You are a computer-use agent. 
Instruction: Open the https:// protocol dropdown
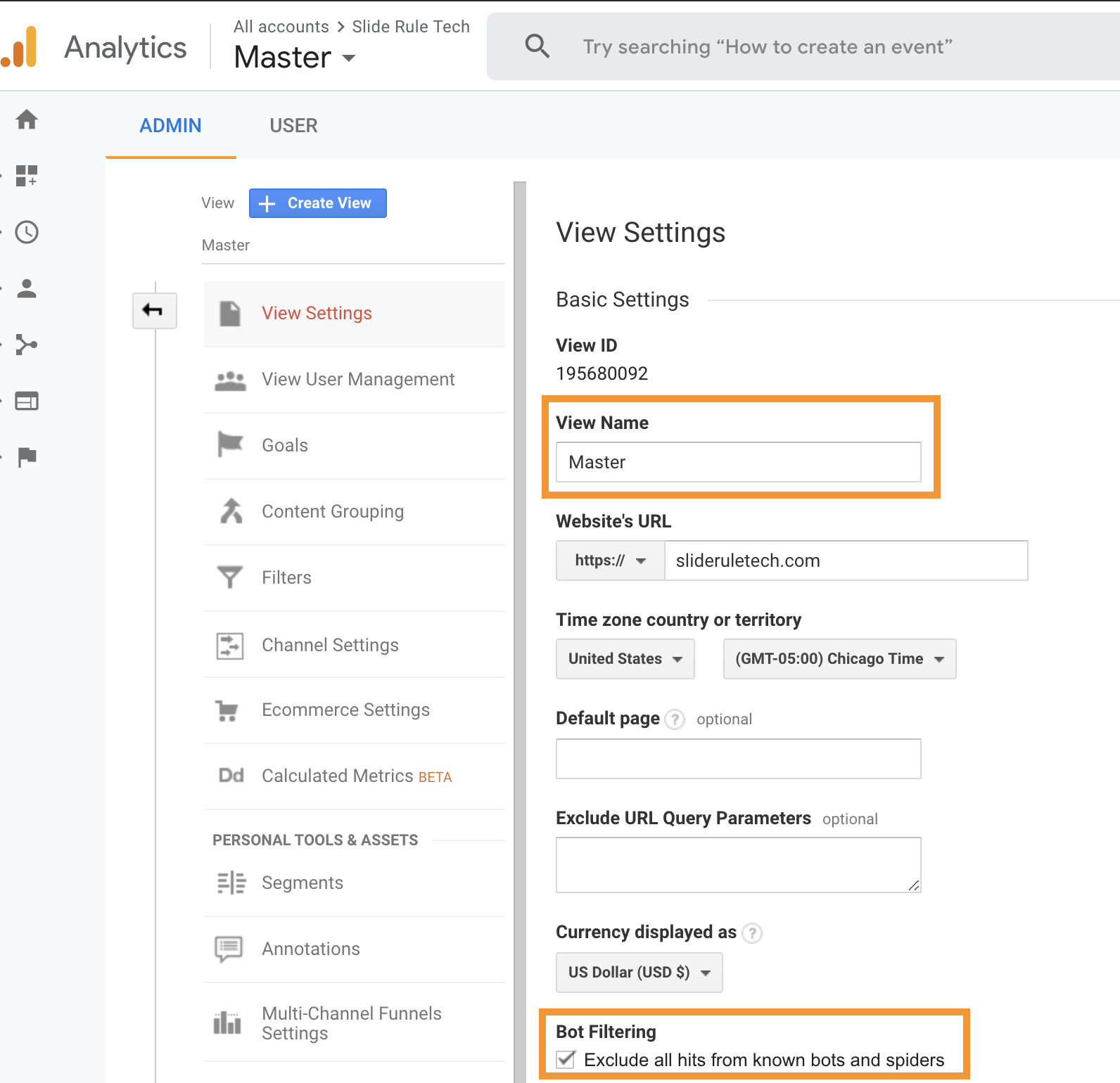tap(610, 560)
